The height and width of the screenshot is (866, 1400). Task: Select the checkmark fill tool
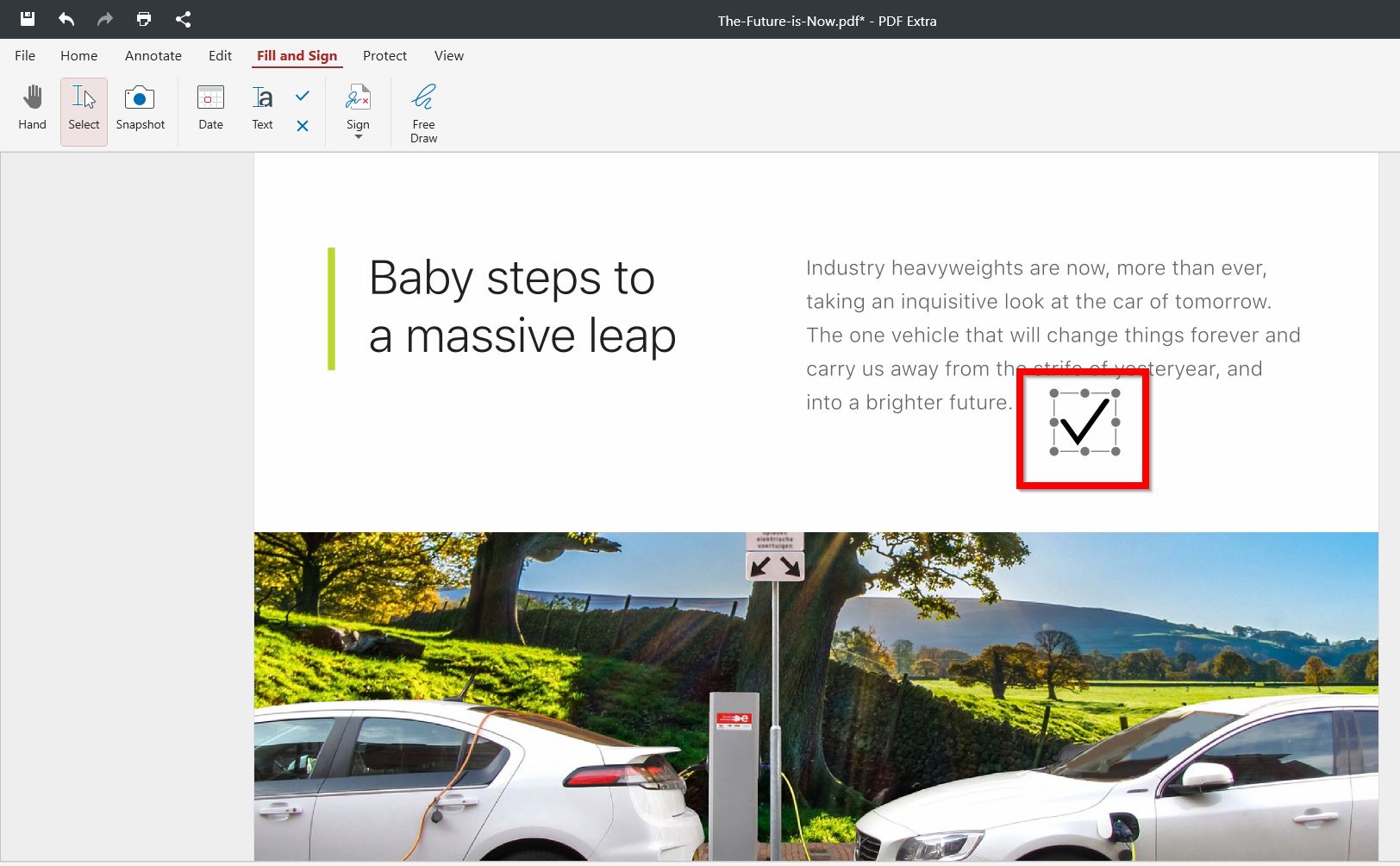(302, 97)
